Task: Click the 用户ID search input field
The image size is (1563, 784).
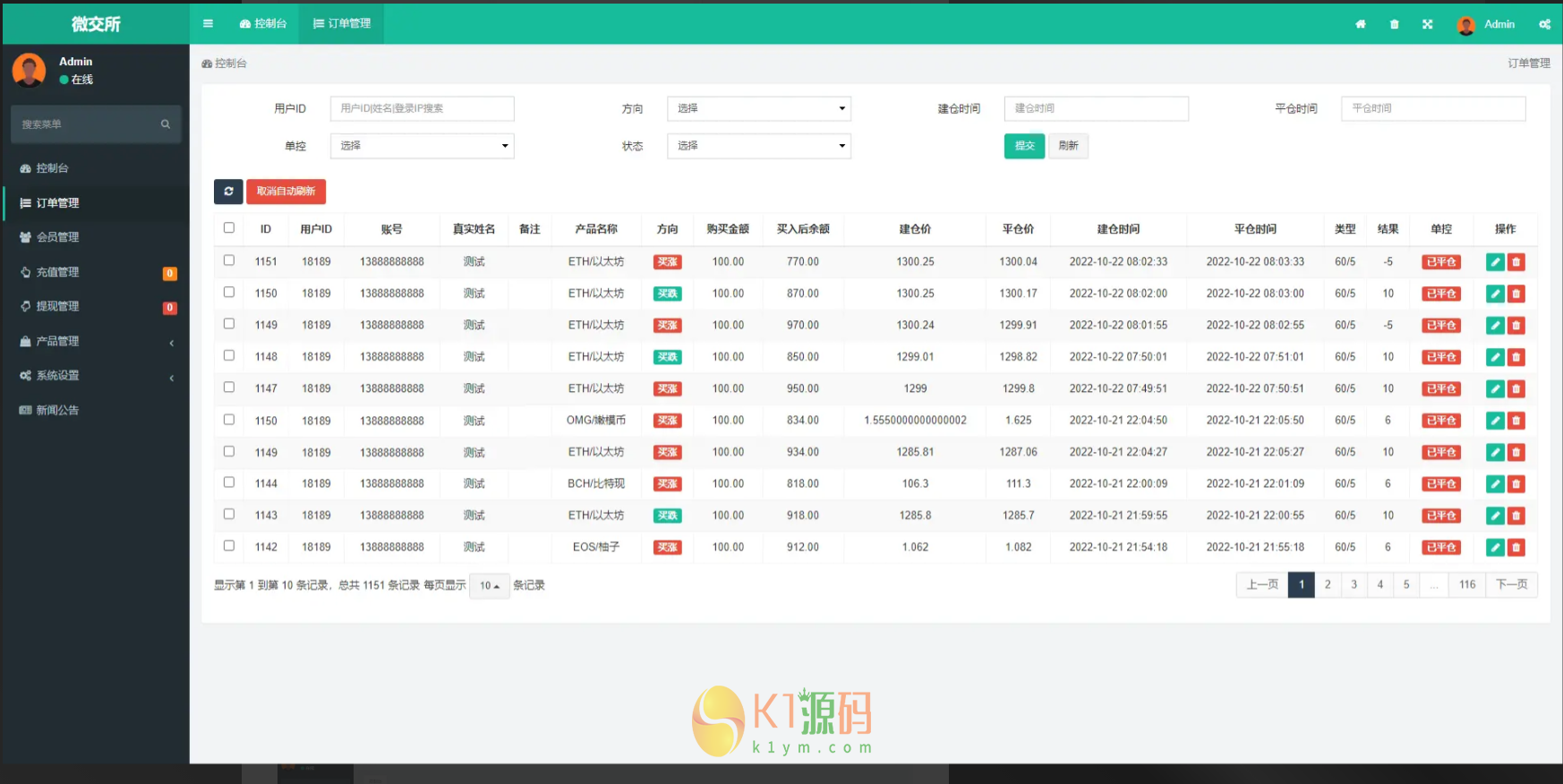Action: tap(422, 108)
